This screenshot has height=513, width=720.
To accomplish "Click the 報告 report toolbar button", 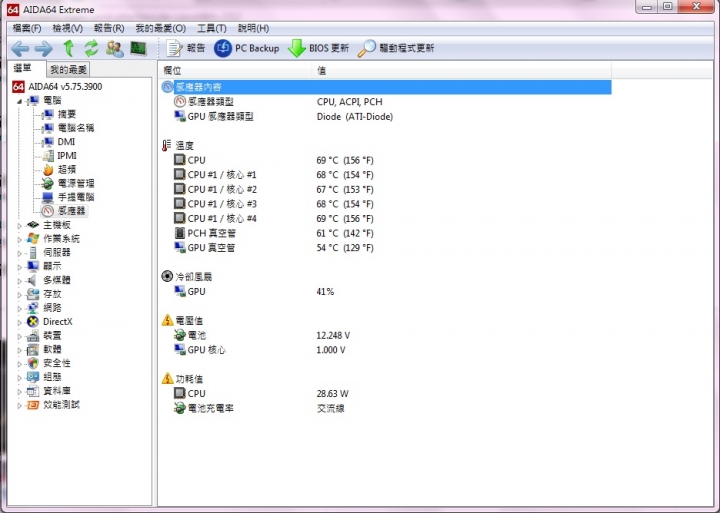I will pyautogui.click(x=186, y=48).
